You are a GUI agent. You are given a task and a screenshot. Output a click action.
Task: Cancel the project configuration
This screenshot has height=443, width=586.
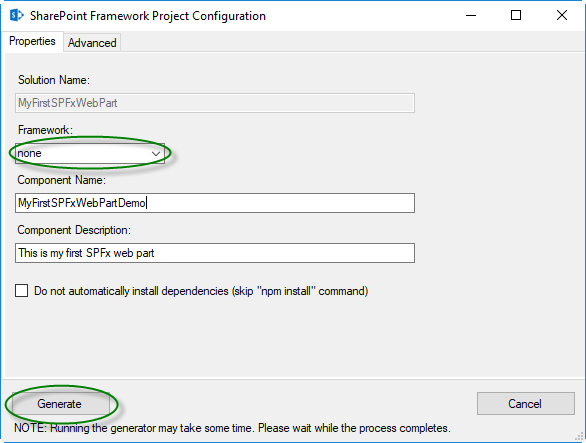525,404
